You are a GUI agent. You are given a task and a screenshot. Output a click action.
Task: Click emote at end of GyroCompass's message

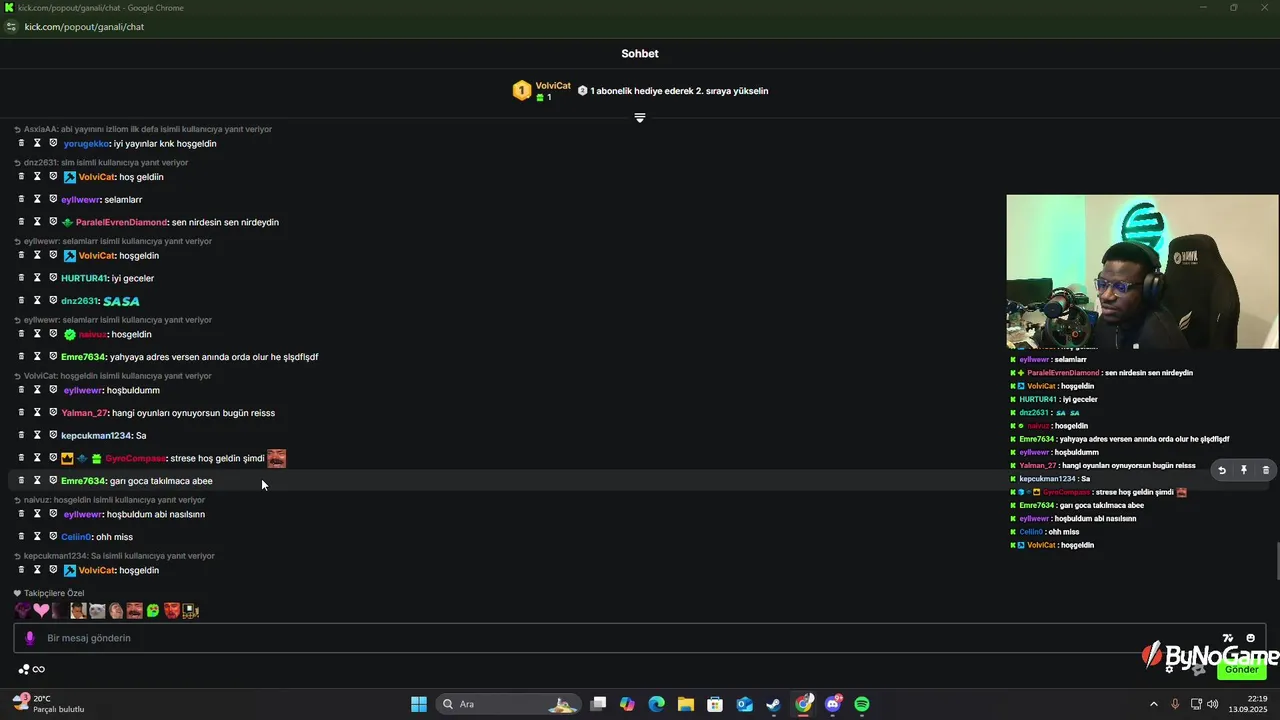tap(277, 458)
